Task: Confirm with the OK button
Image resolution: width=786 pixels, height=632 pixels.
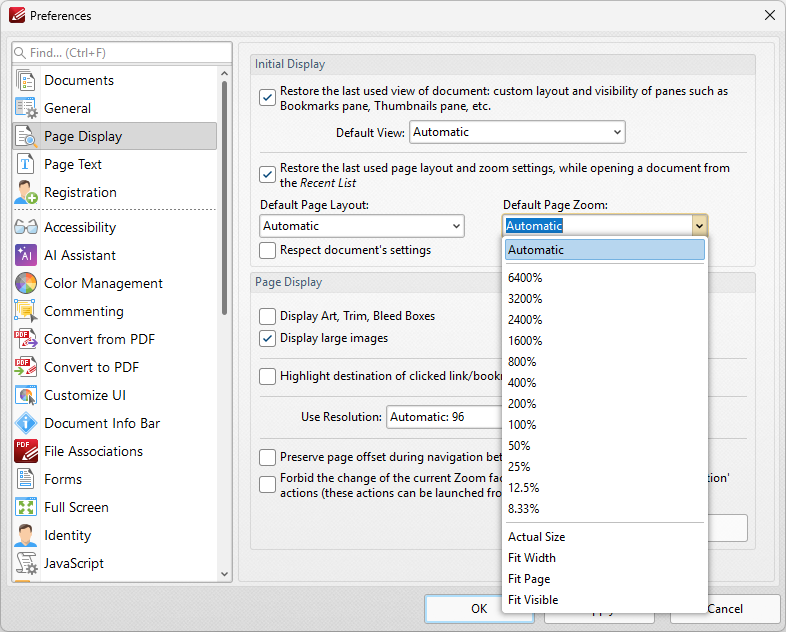Action: pyautogui.click(x=479, y=608)
